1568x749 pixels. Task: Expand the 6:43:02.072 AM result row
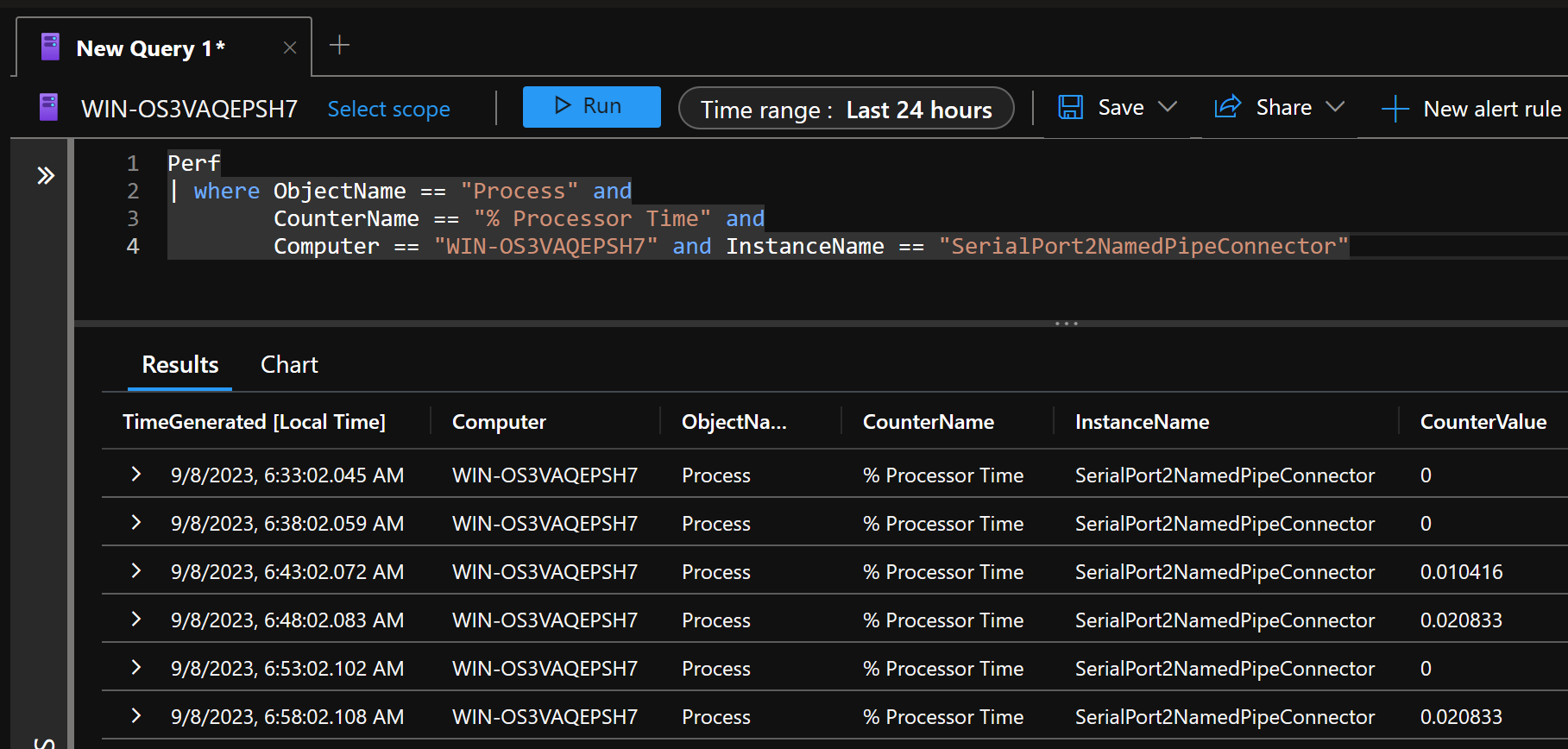coord(135,570)
